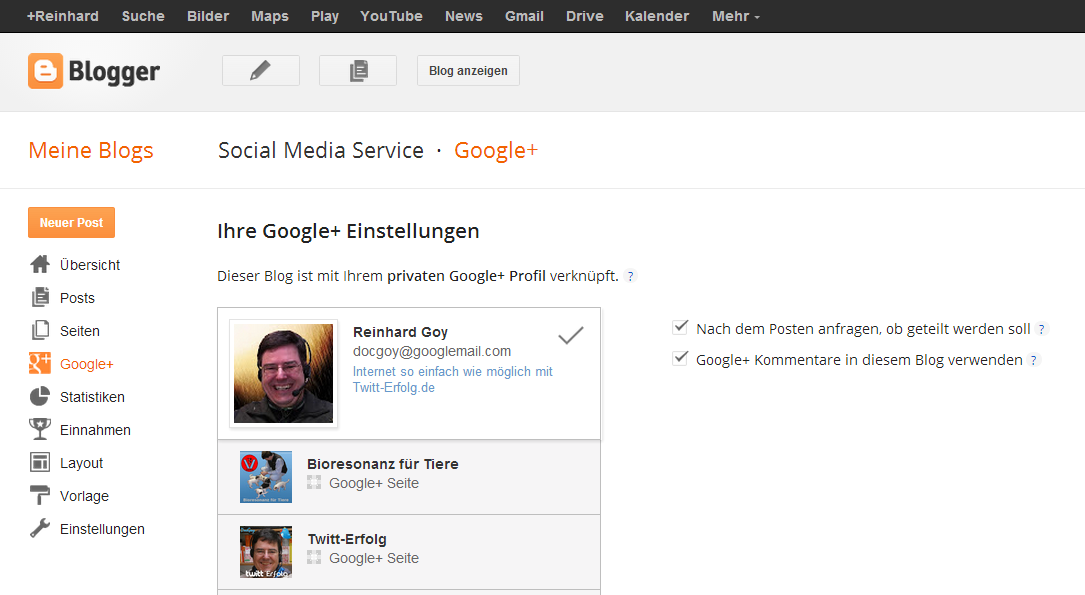Click the Blogger logo icon
The image size is (1085, 595).
tap(45, 71)
